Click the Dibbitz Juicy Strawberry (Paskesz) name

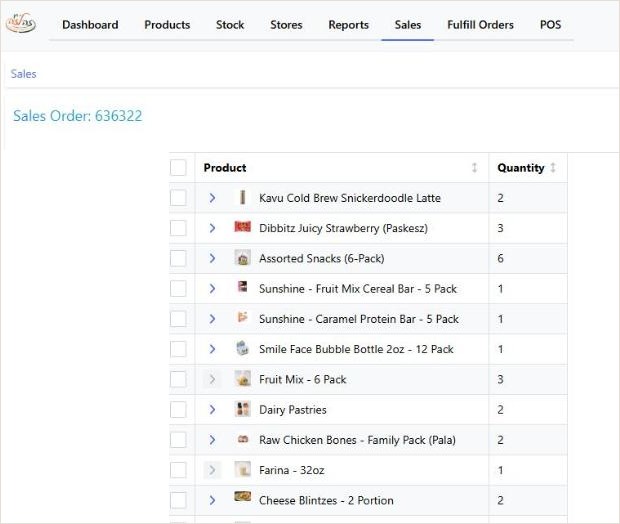coord(343,228)
